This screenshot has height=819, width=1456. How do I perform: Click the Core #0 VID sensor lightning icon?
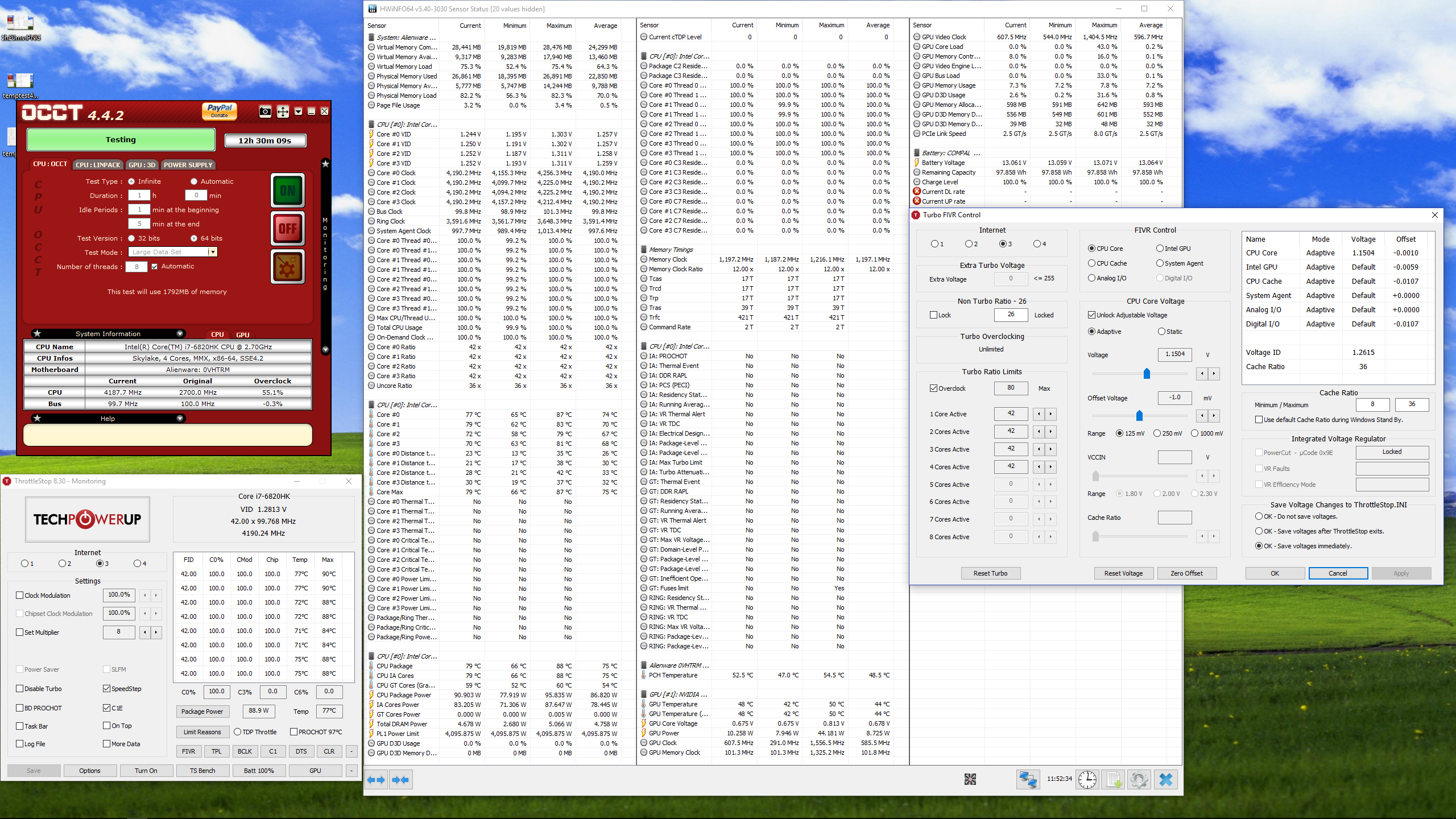coord(371,134)
